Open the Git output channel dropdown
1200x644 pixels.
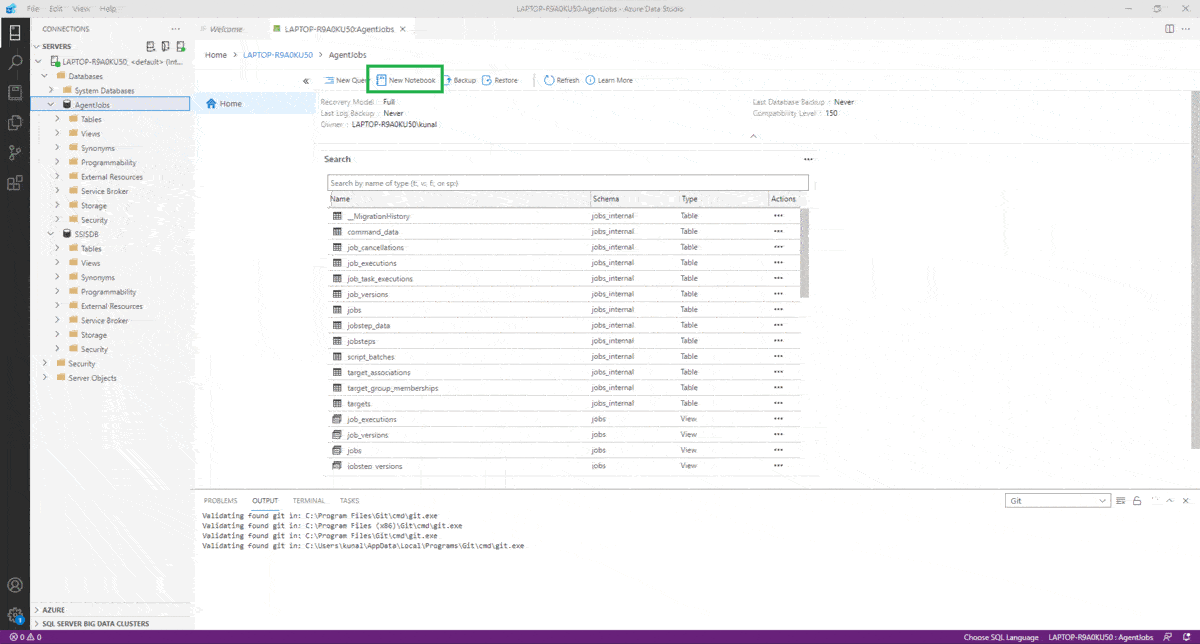click(x=1058, y=500)
